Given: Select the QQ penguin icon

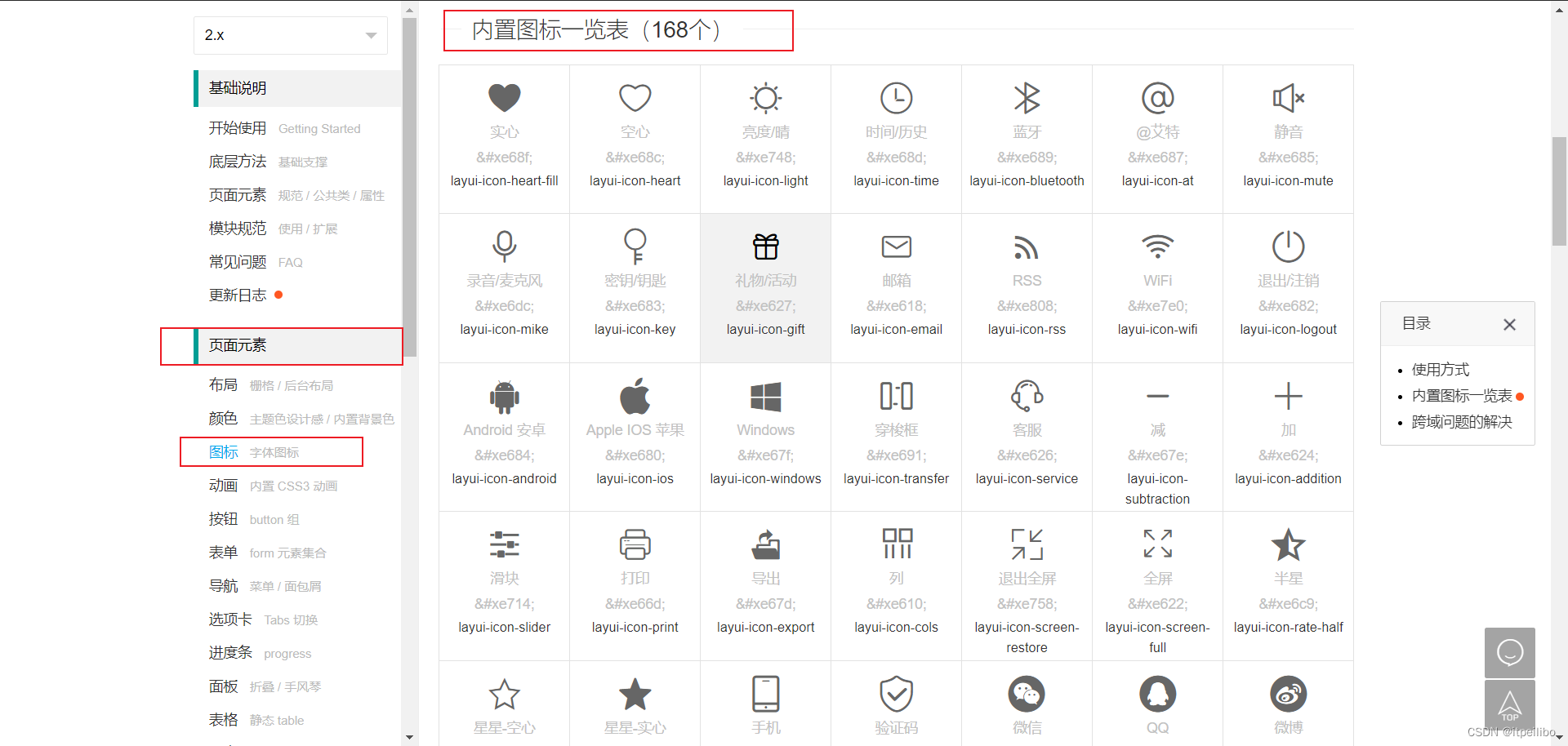Looking at the screenshot, I should pos(1157,694).
